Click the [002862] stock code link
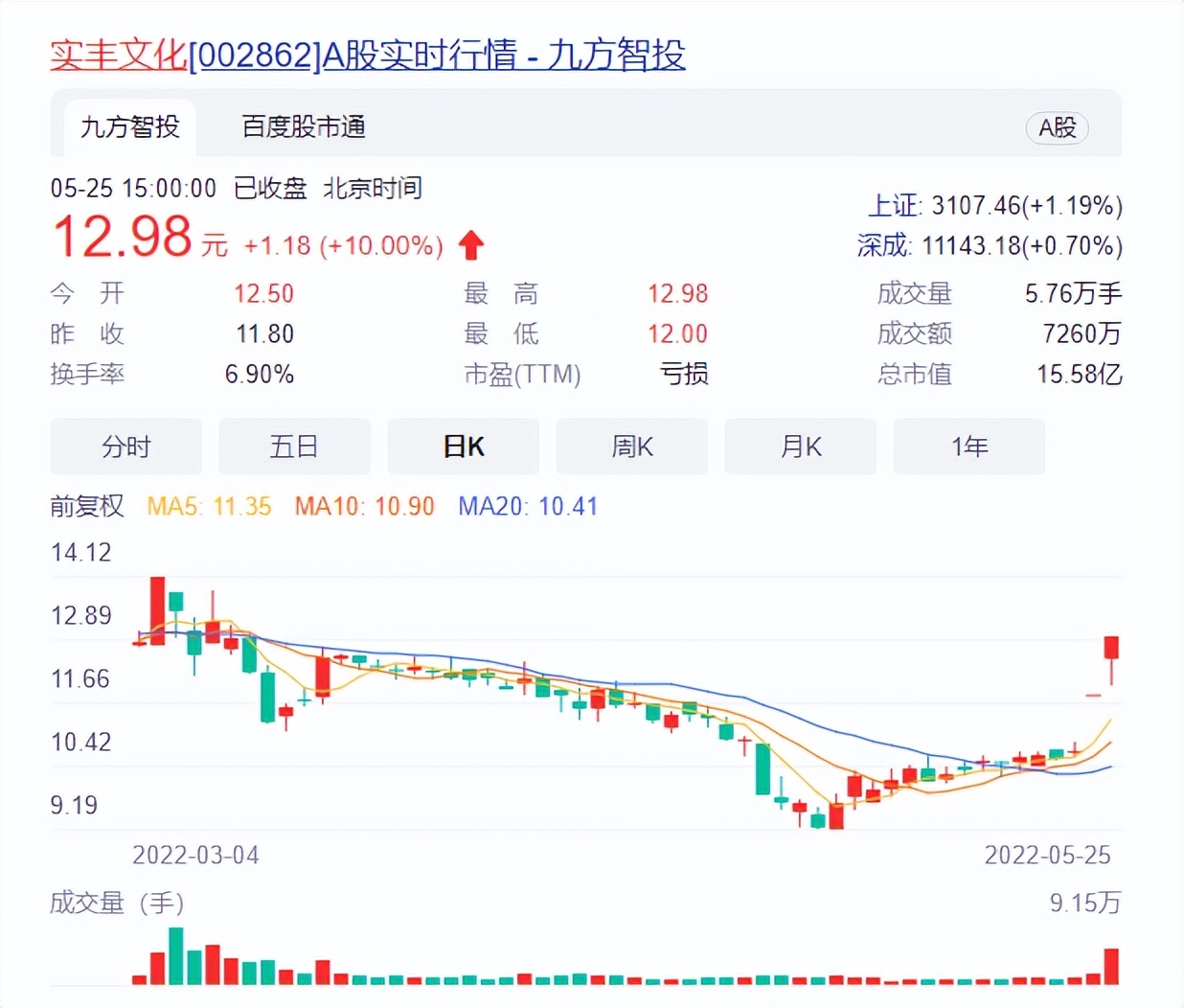 (253, 56)
